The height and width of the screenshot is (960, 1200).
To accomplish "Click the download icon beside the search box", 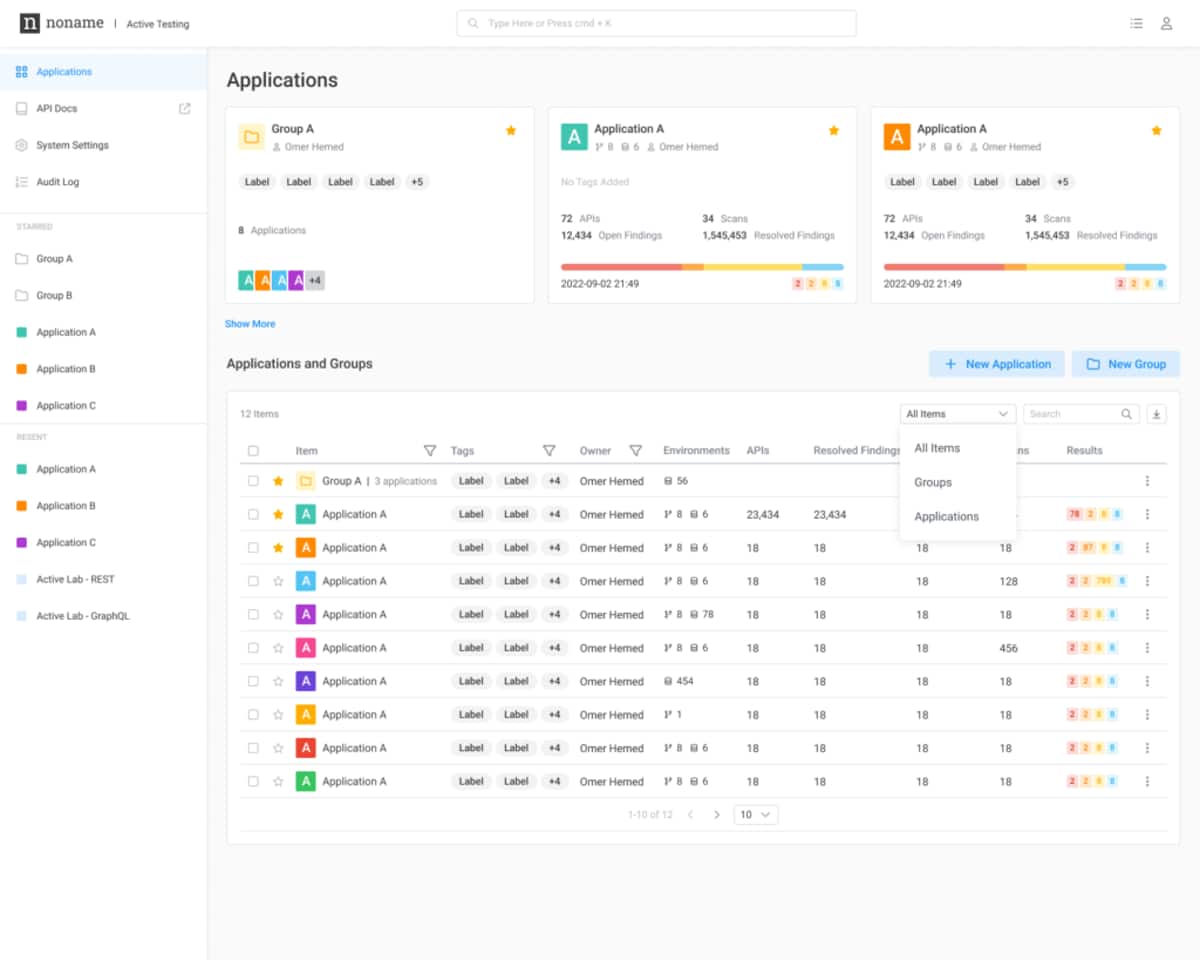I will pyautogui.click(x=1156, y=414).
